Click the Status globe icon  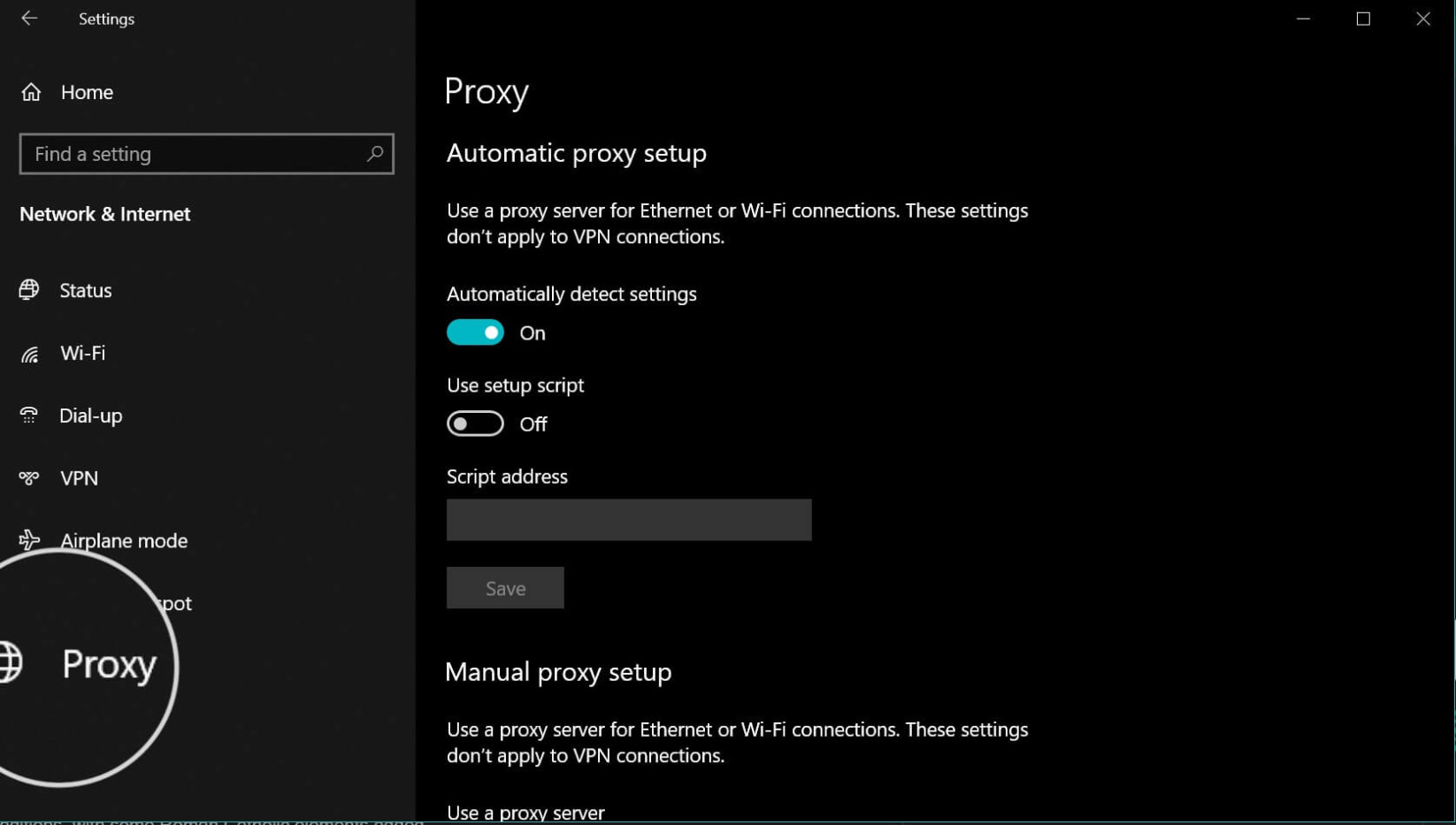[29, 289]
